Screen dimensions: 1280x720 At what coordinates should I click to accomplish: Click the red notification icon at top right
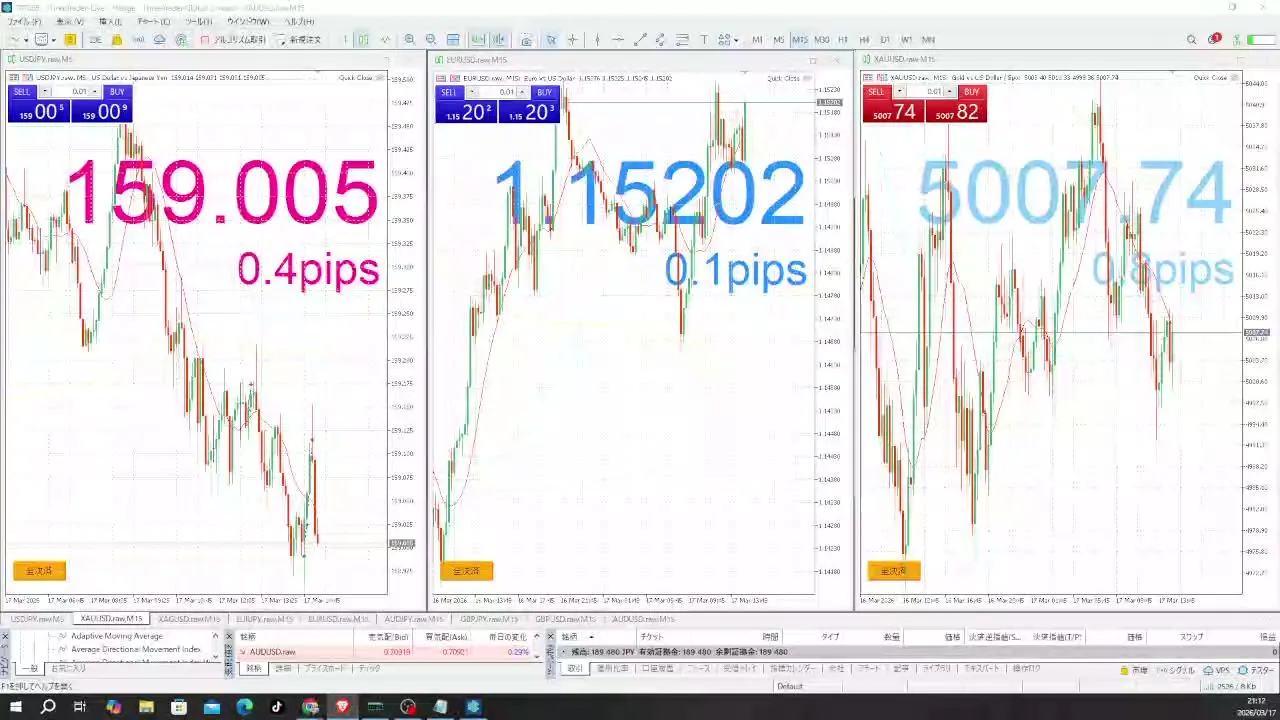click(1213, 39)
